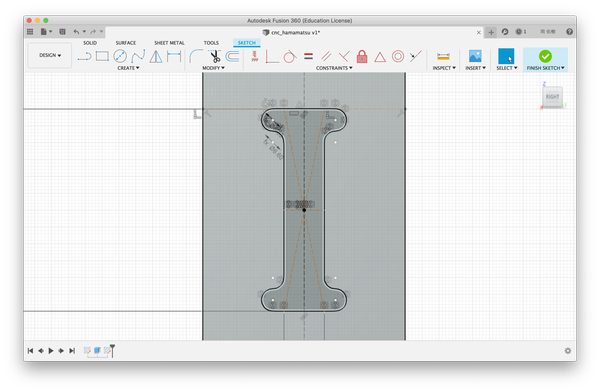
Task: Click the green Finish Sketch checkmark
Action: [x=545, y=56]
